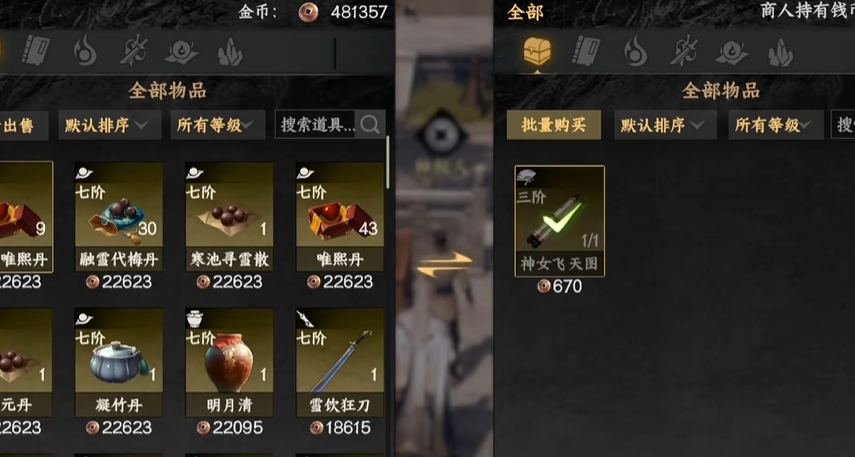Viewport: 855px width, 457px height.
Task: Expand 默认排序 dropdown in player inventory
Action: point(110,125)
